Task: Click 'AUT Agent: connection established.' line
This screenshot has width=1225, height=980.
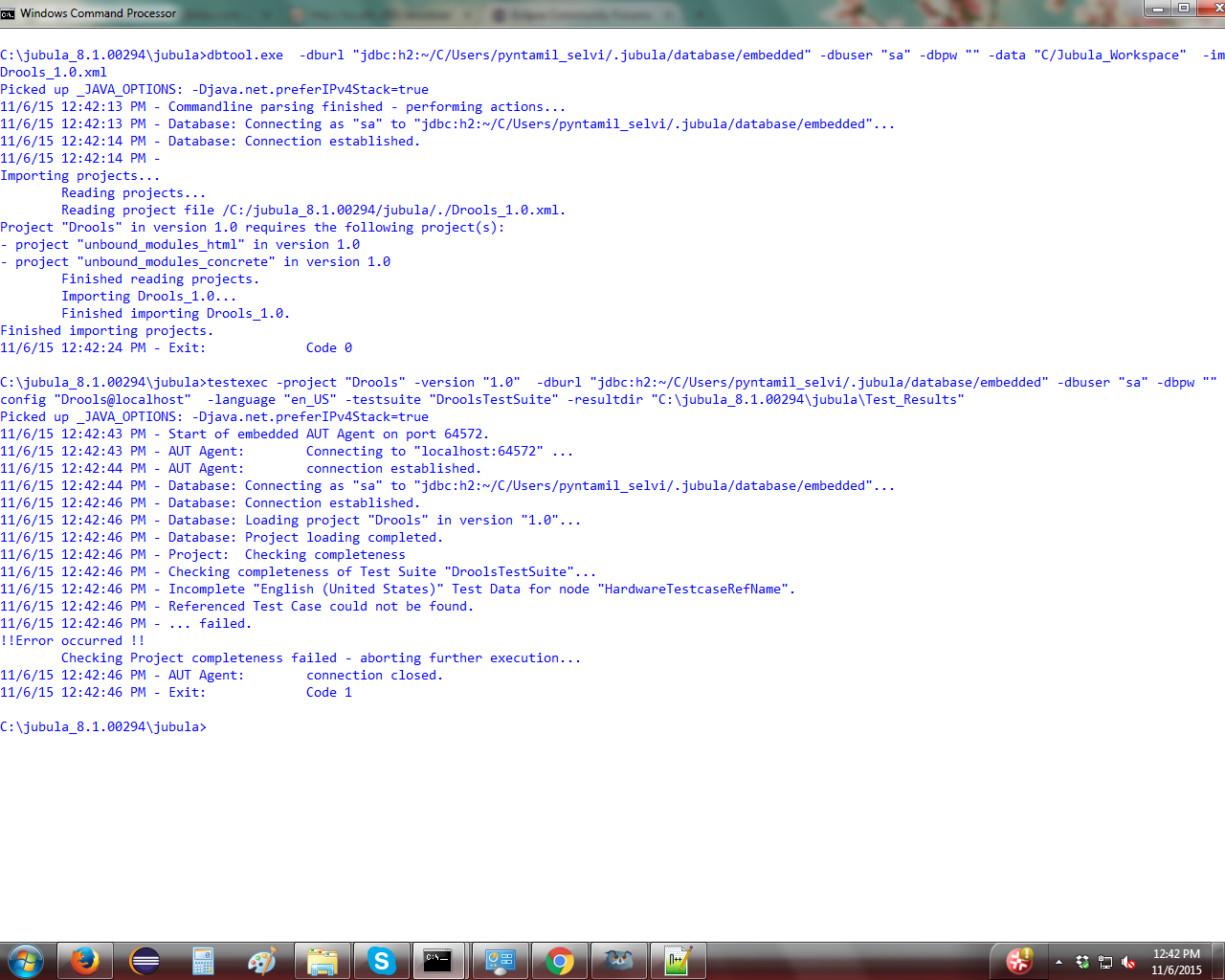Action: tap(241, 469)
